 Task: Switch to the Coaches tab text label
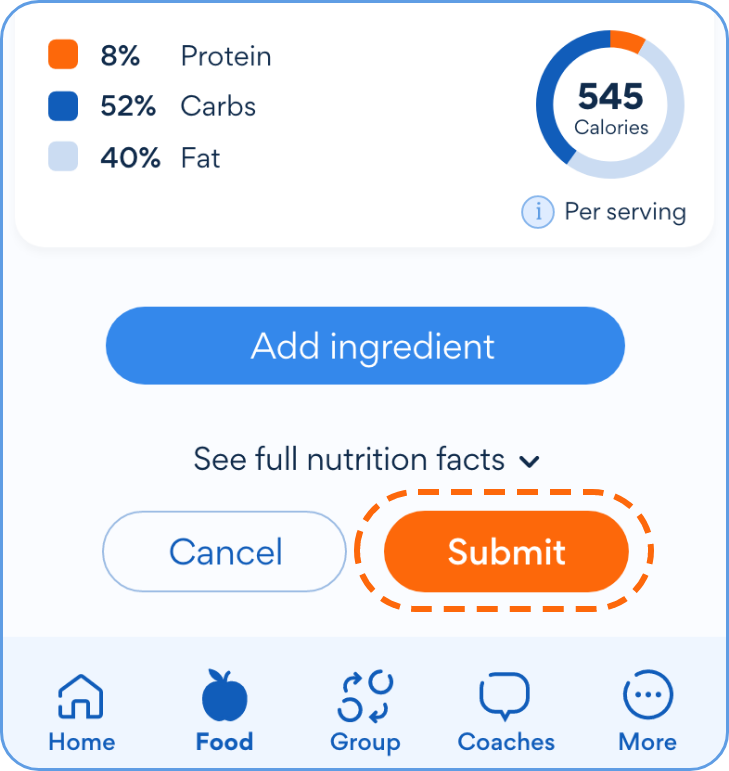coord(506,742)
